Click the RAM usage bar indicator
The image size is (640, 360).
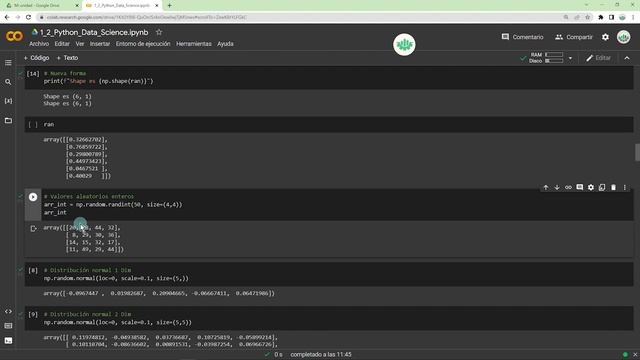pyautogui.click(x=554, y=55)
